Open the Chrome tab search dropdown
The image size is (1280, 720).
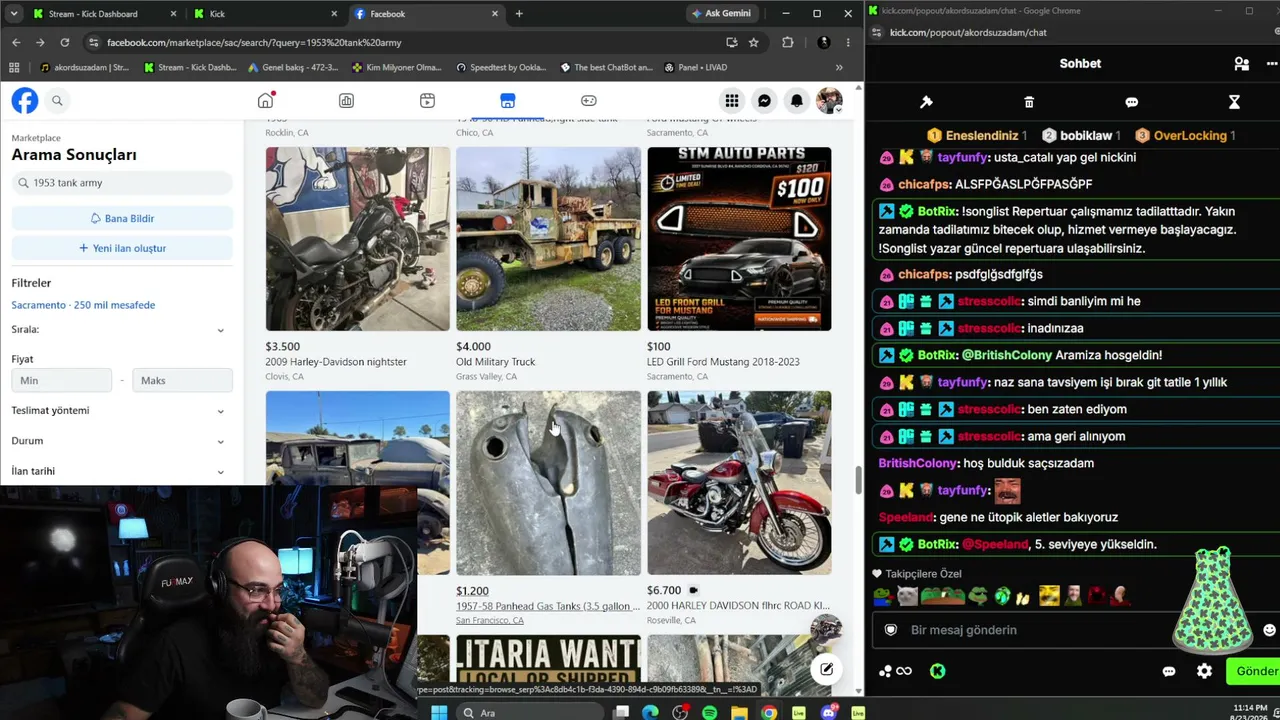click(x=14, y=14)
